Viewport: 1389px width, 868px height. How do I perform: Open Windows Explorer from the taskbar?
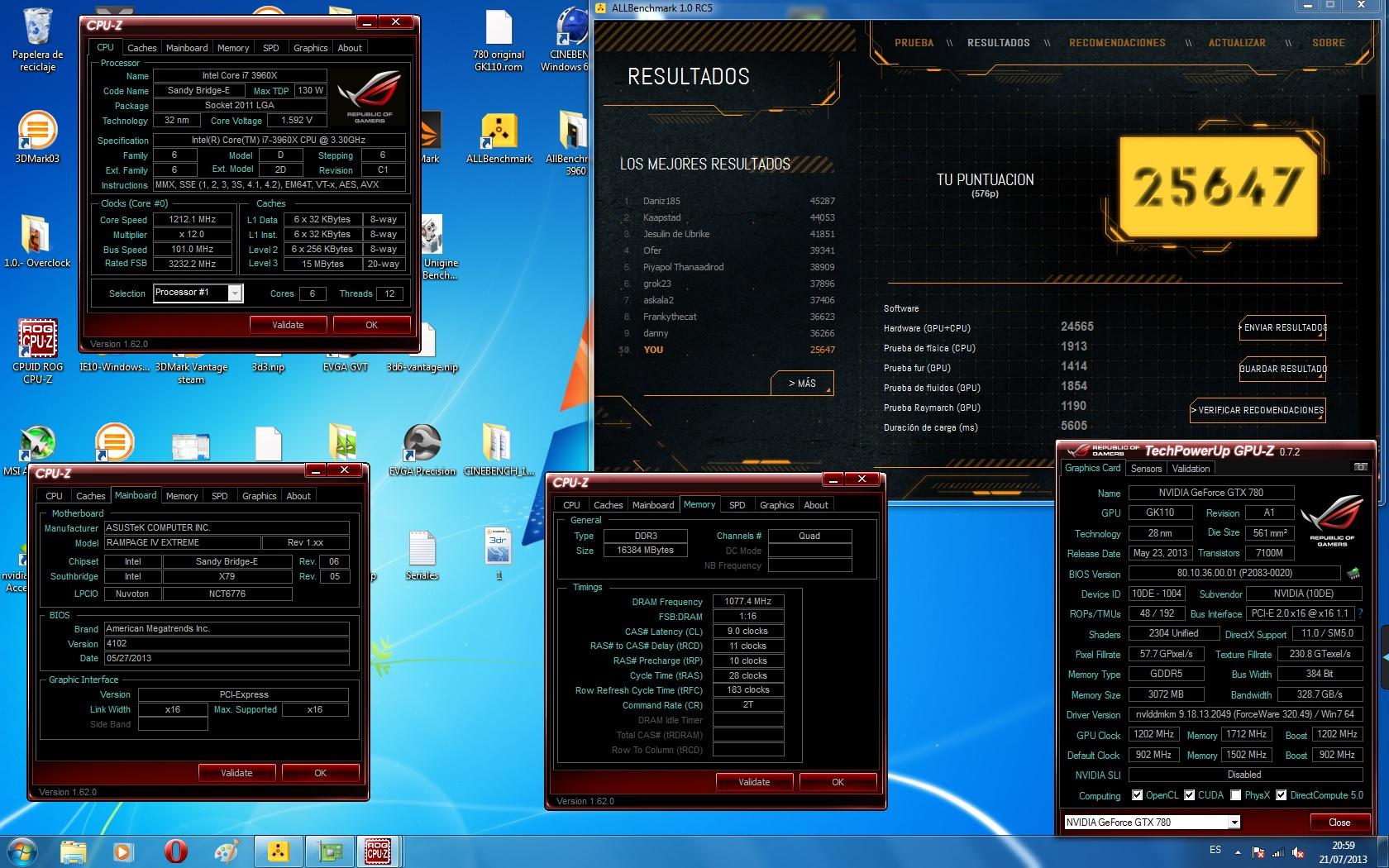coord(74,851)
